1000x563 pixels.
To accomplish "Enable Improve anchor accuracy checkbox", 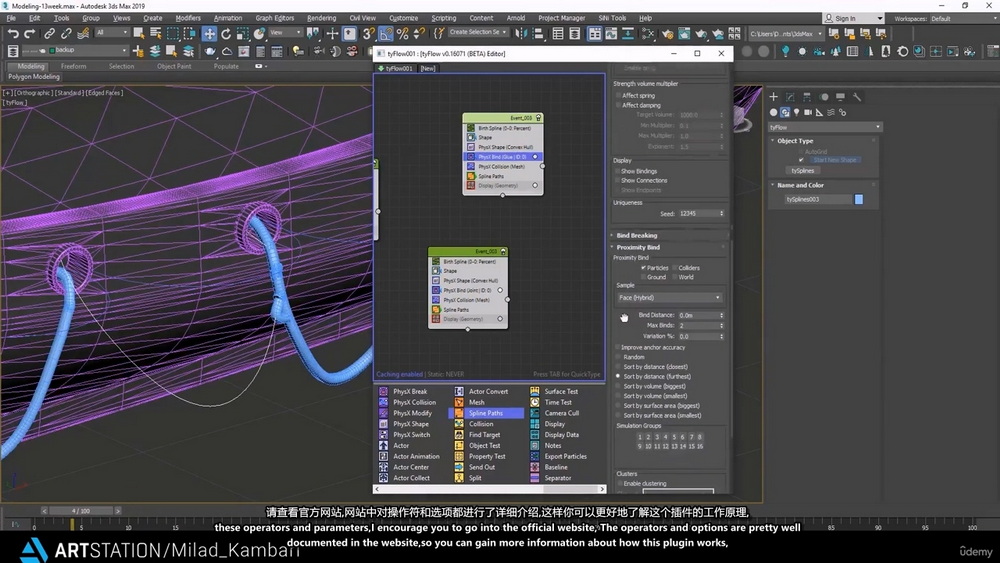I will click(x=618, y=347).
